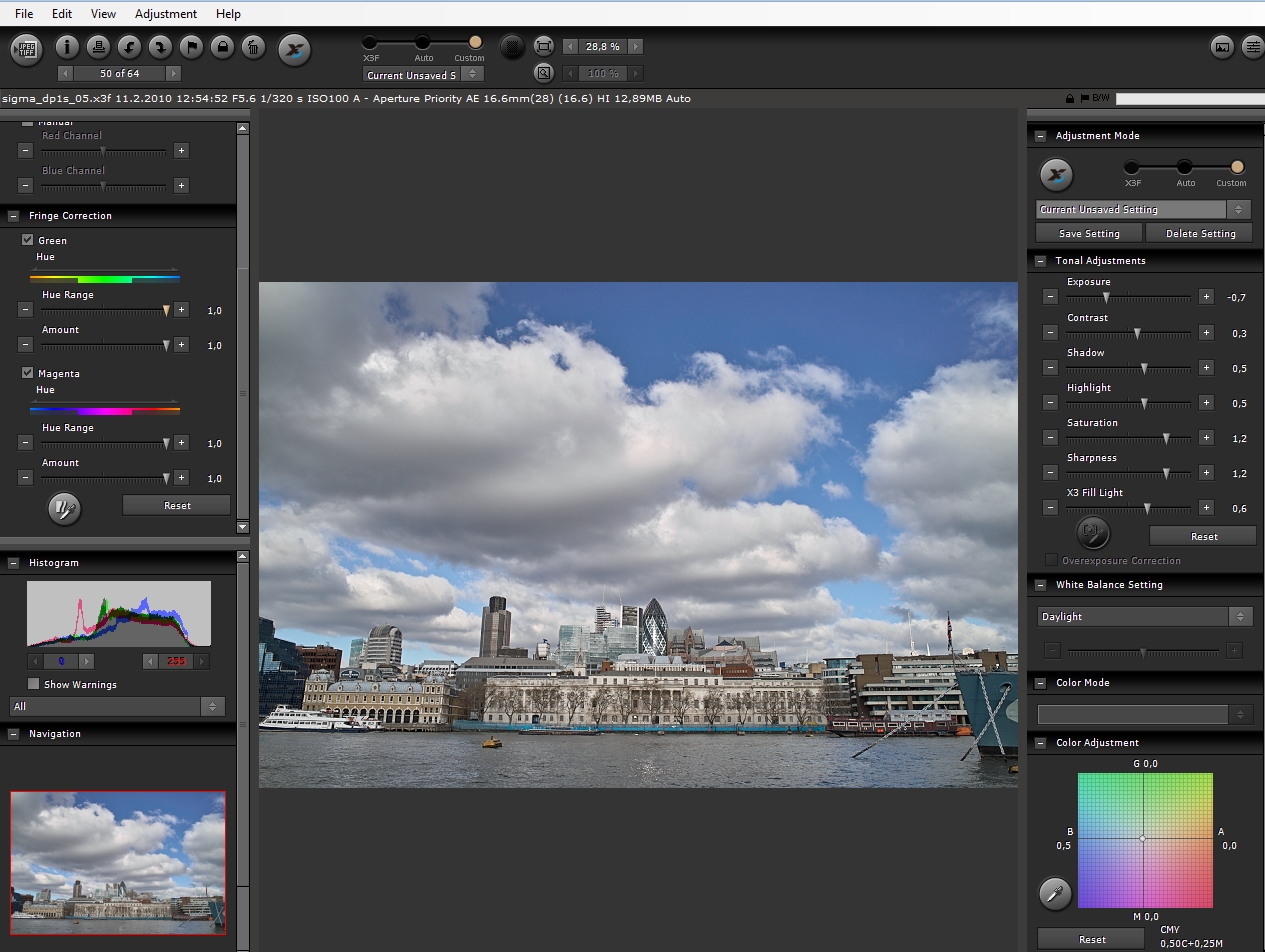Rotate the image left with the toolbar icon
This screenshot has width=1265, height=952.
[129, 47]
